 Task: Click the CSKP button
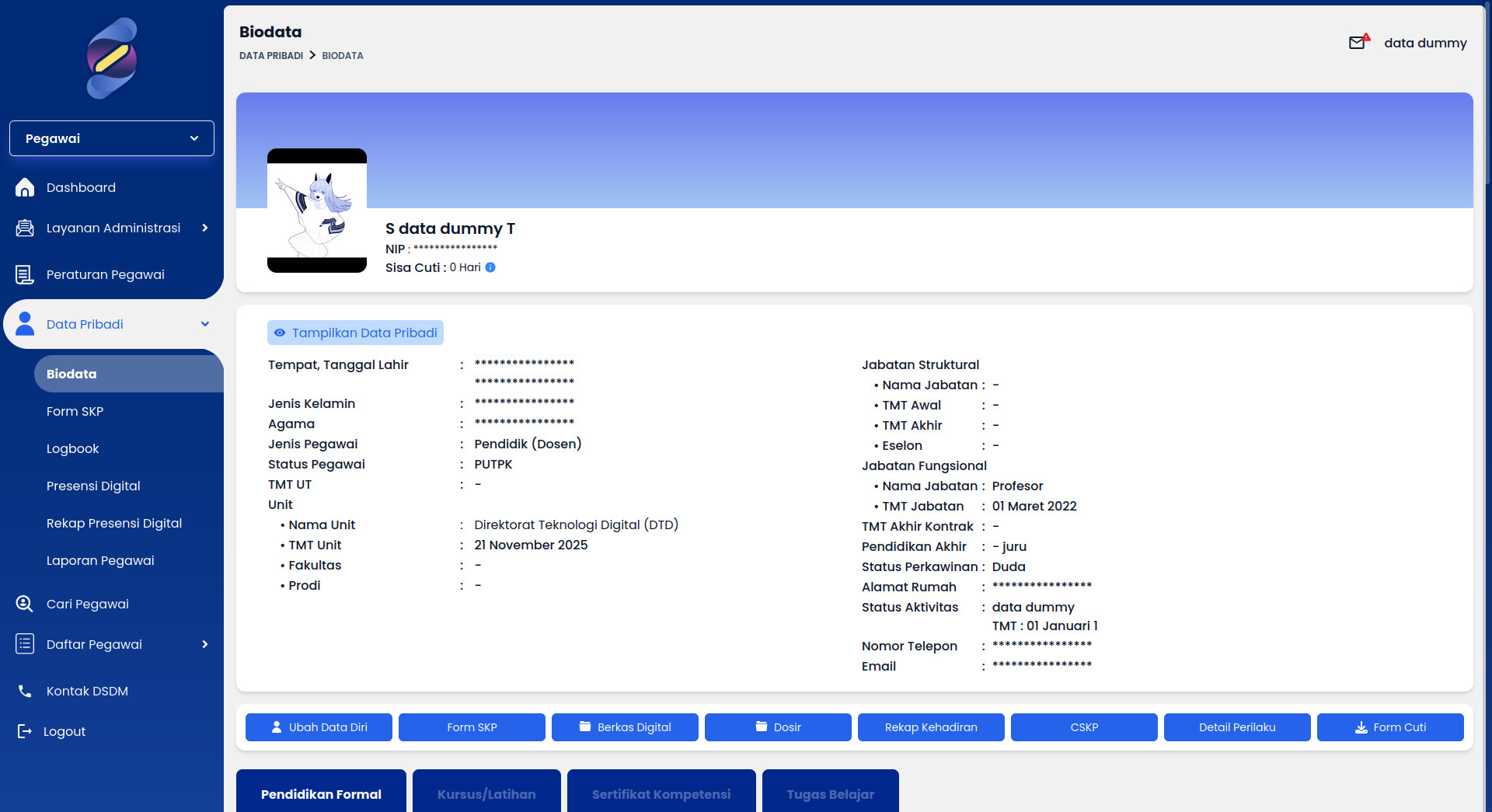point(1084,727)
